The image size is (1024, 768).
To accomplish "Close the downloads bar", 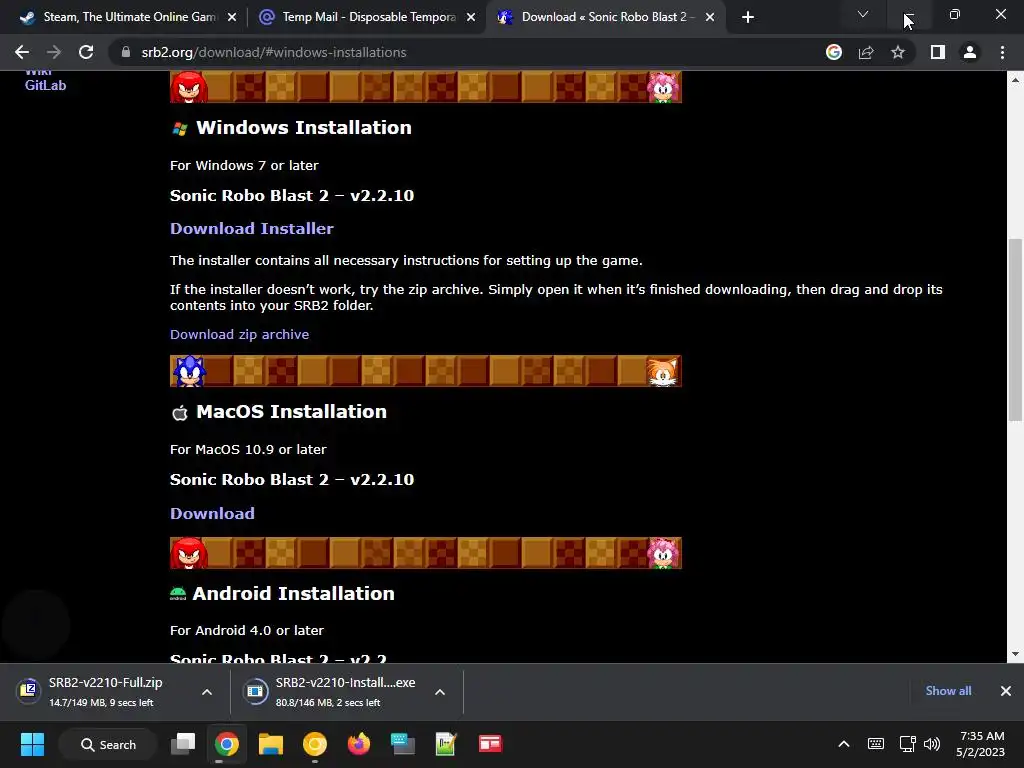I will pos(1006,691).
